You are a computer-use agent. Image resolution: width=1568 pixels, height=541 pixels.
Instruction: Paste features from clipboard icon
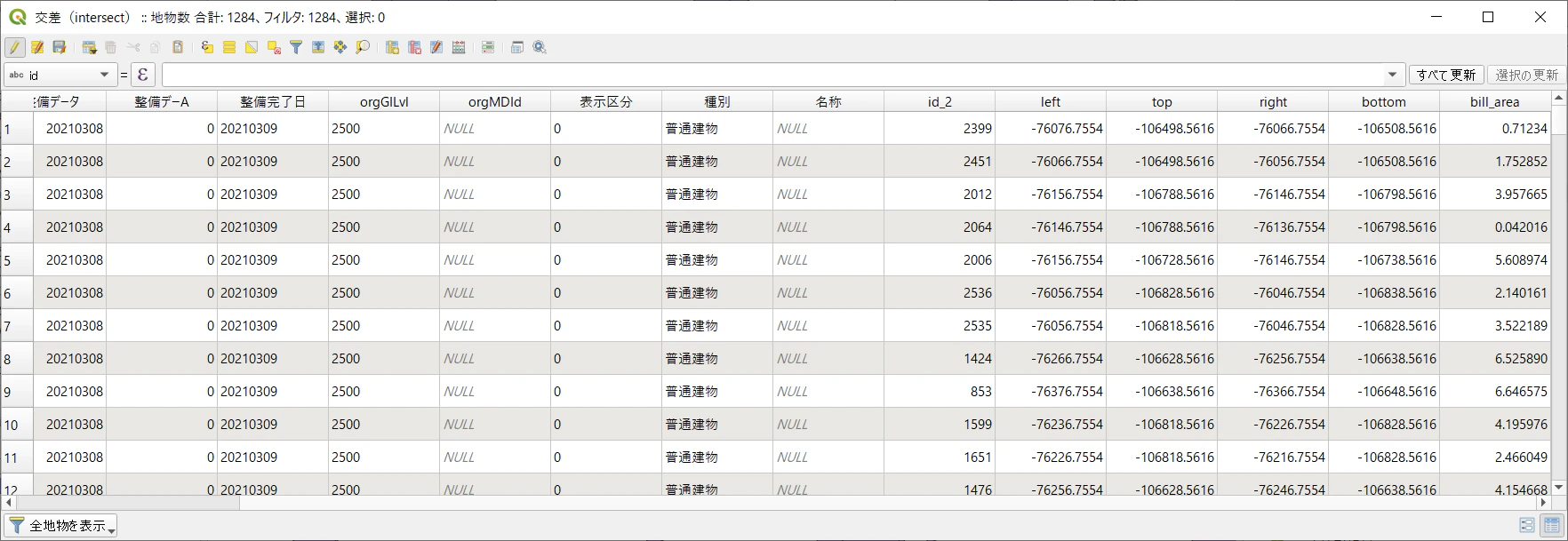pyautogui.click(x=178, y=47)
